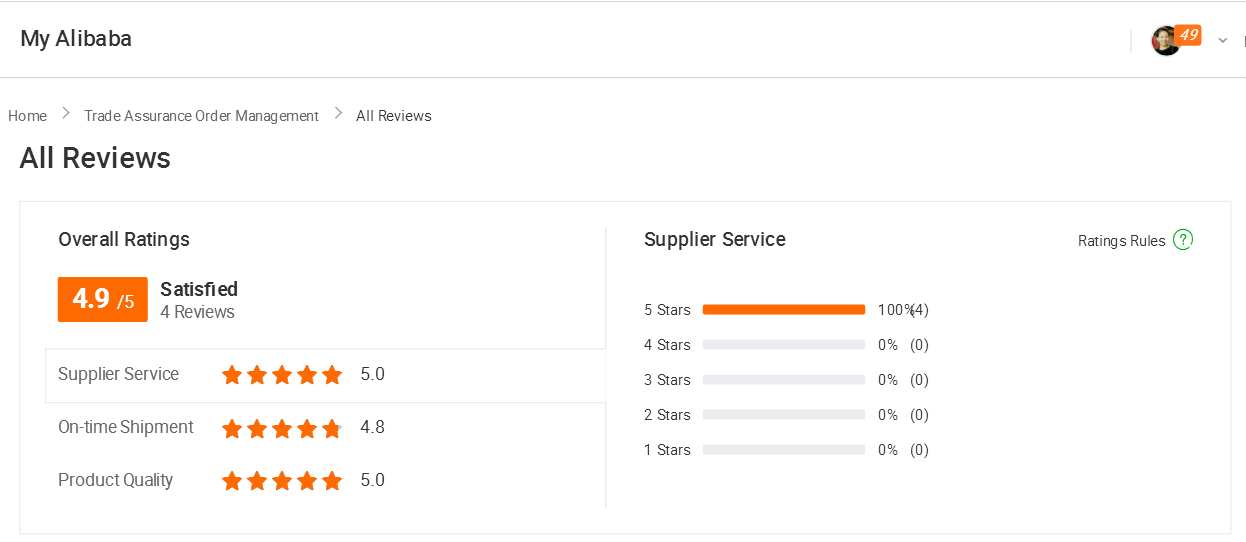Go to Home breadcrumb

[27, 116]
